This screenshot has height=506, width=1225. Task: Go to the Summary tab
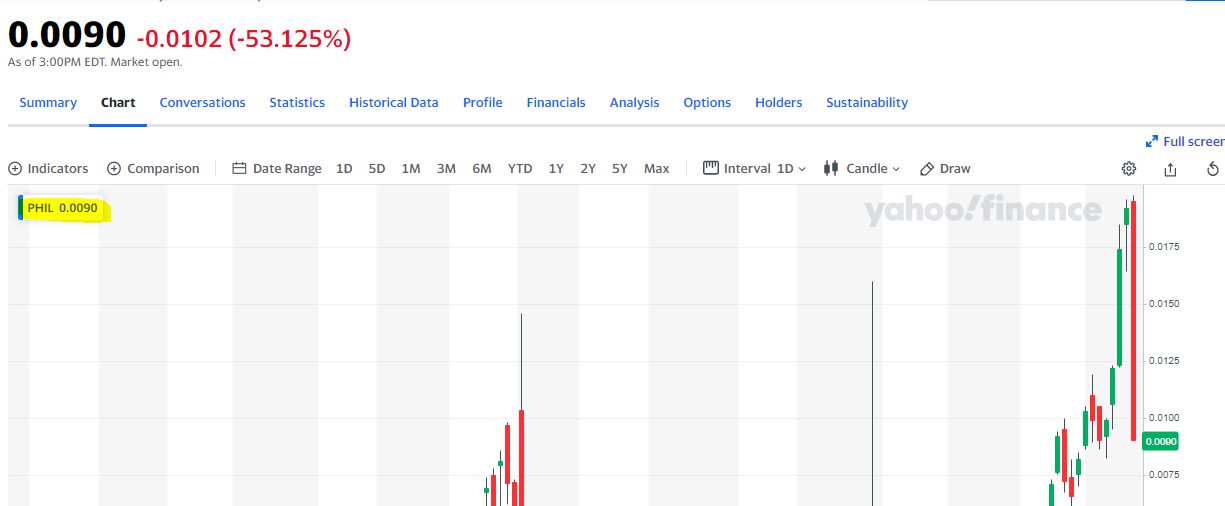coord(48,103)
